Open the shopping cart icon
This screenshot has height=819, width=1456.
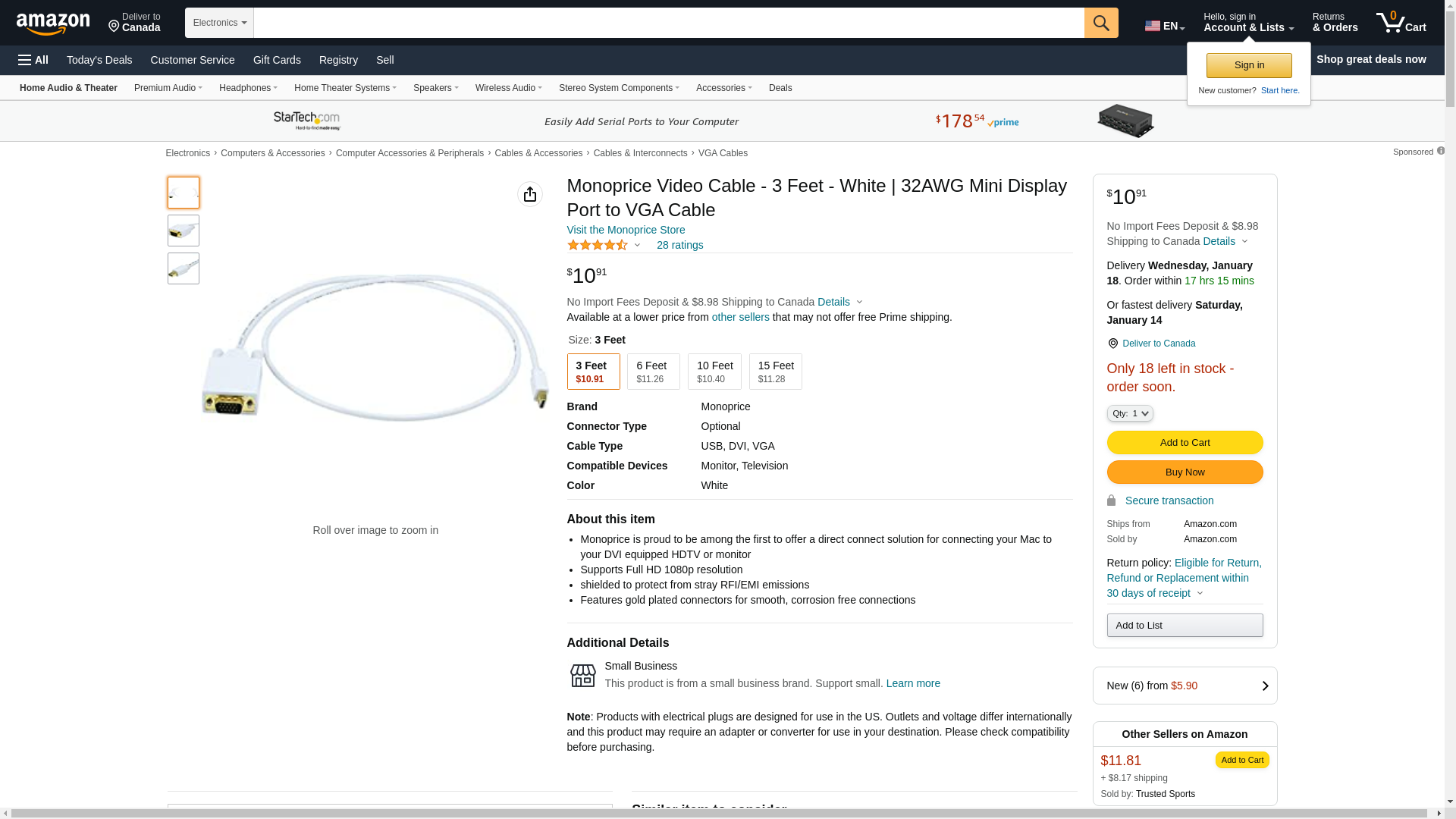point(1401,22)
